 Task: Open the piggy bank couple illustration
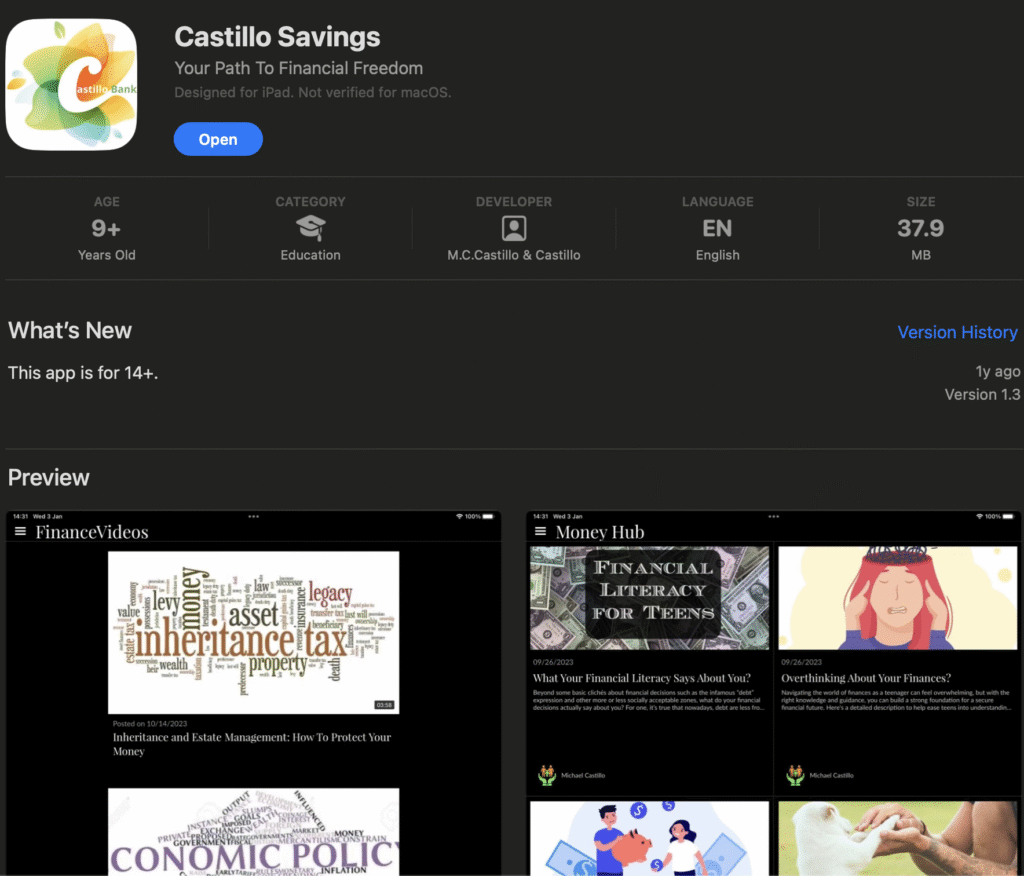[x=649, y=838]
